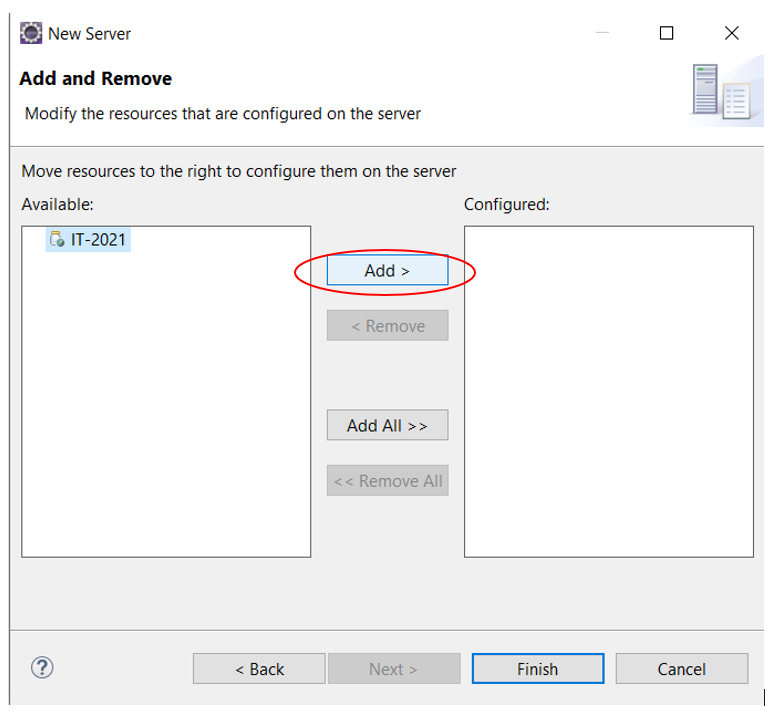Click the Add > button
Viewport: 773px width, 710px height.
[387, 270]
